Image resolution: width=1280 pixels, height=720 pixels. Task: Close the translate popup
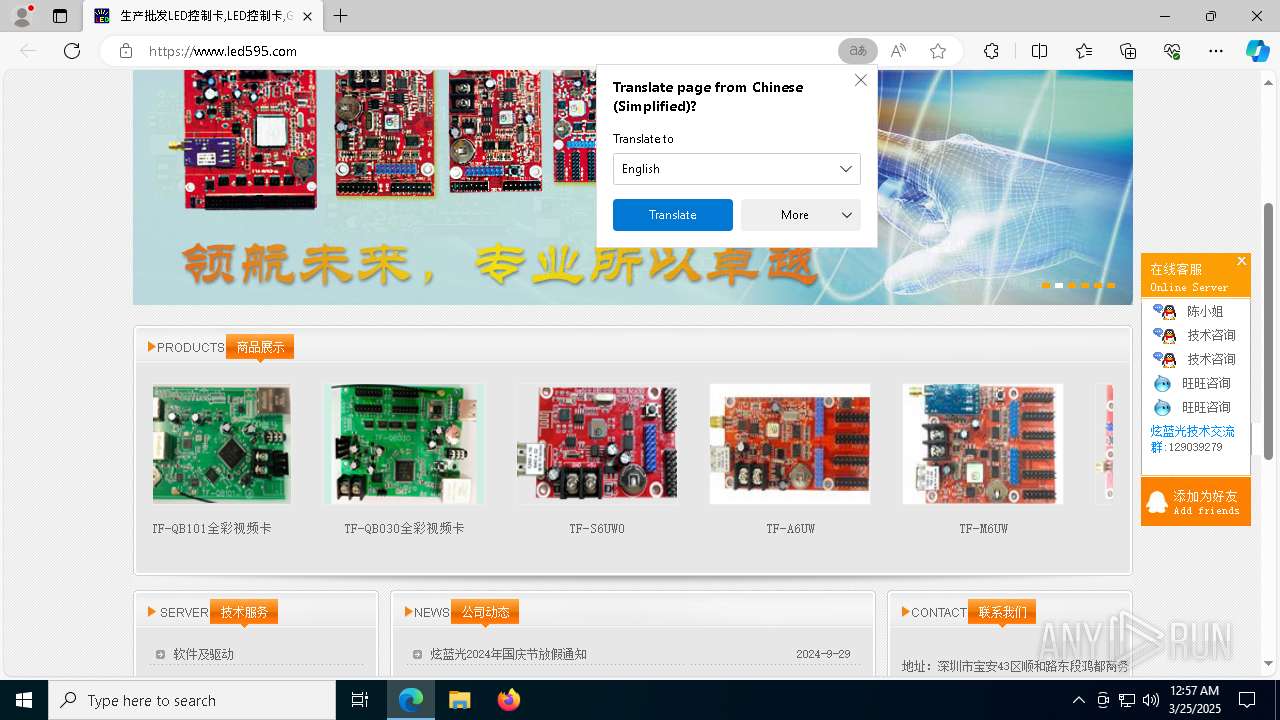pos(860,80)
